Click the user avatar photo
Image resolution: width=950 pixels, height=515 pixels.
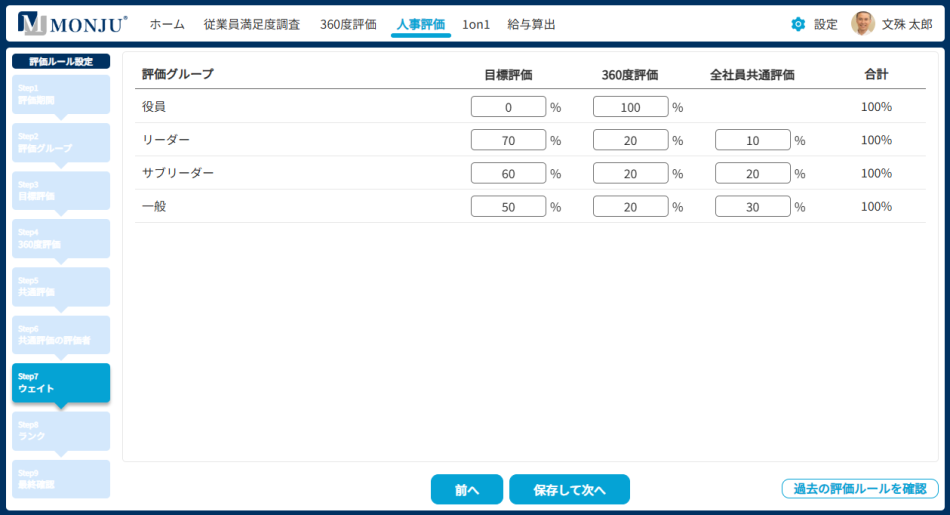862,24
